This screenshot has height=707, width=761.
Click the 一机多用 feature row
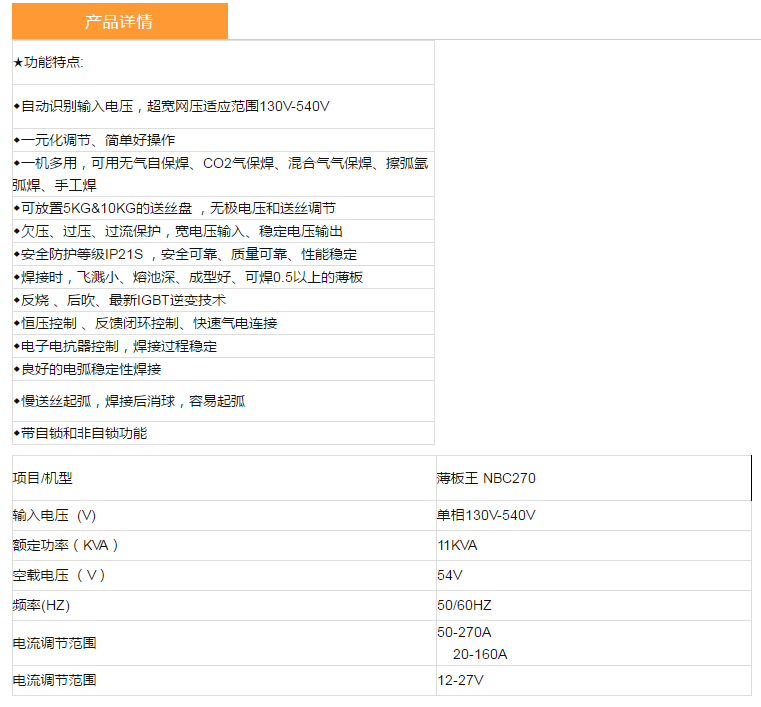click(x=223, y=174)
